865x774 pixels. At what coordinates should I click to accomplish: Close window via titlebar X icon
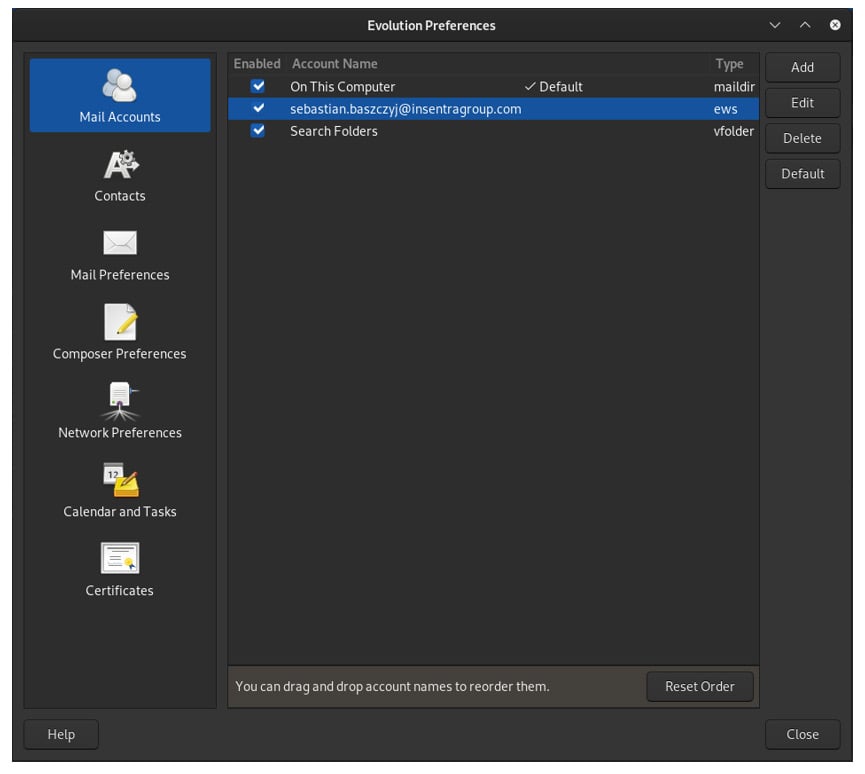[x=835, y=25]
